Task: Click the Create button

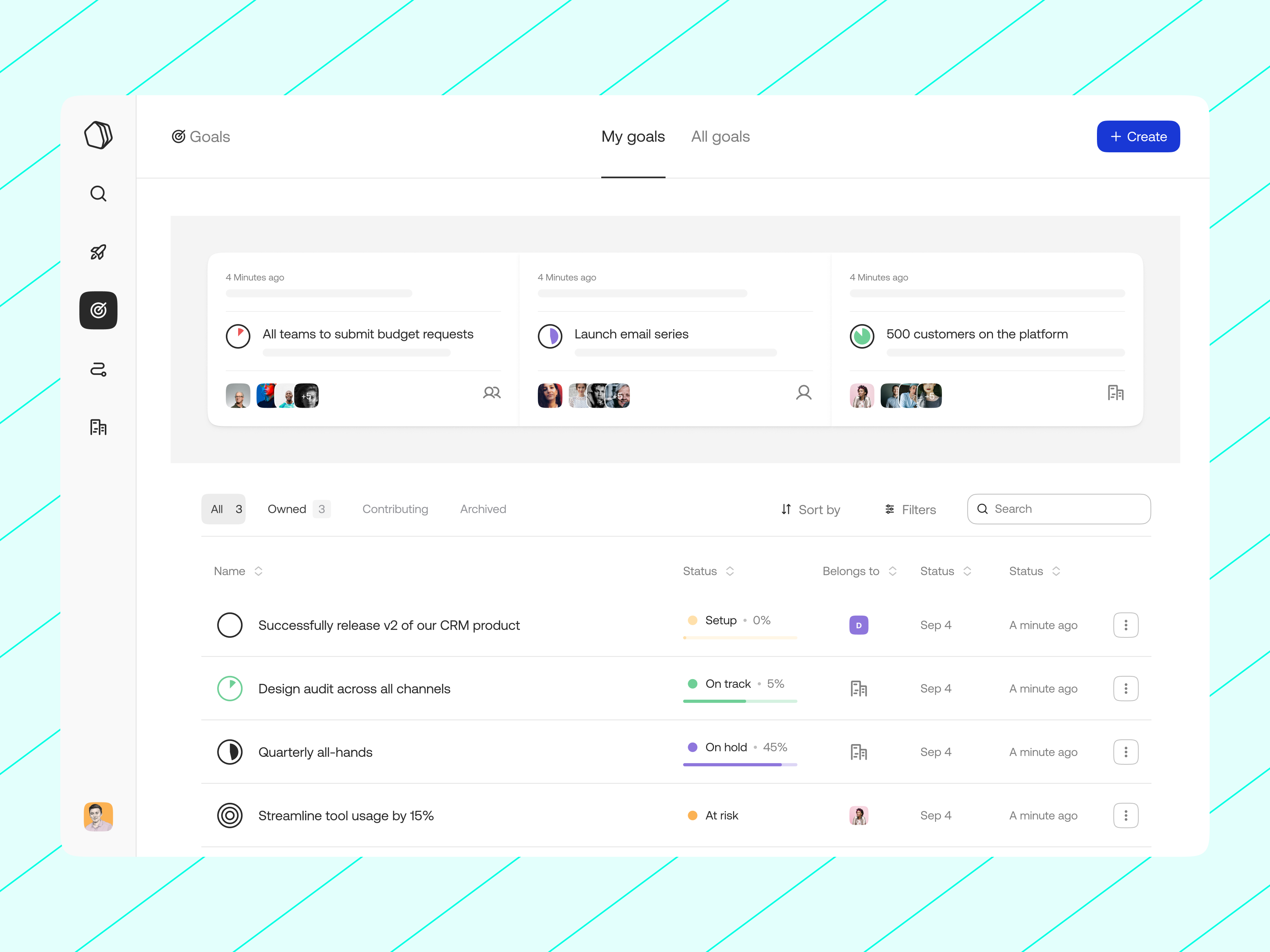Action: click(1138, 136)
